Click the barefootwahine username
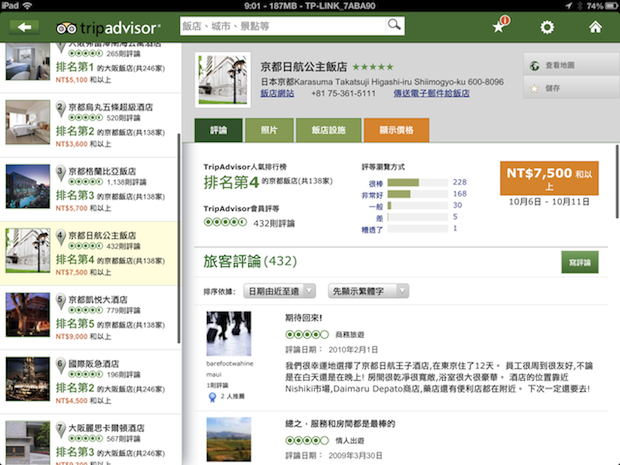The width and height of the screenshot is (620, 465). tap(230, 363)
